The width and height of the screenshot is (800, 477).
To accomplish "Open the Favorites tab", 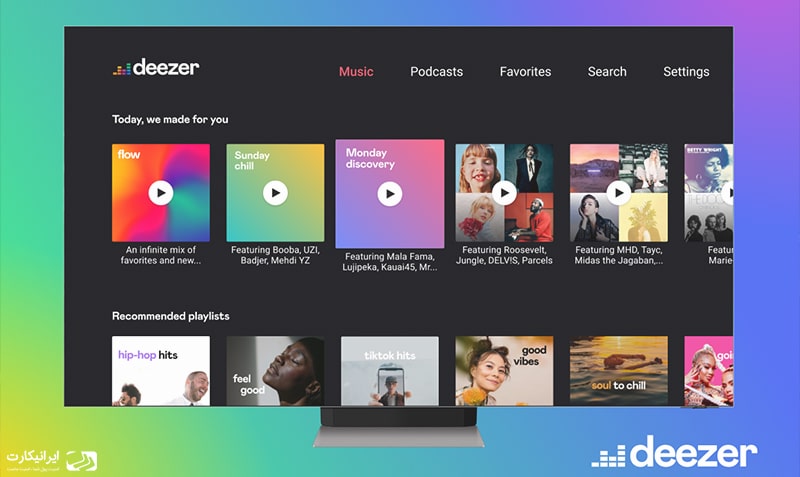I will pos(525,71).
